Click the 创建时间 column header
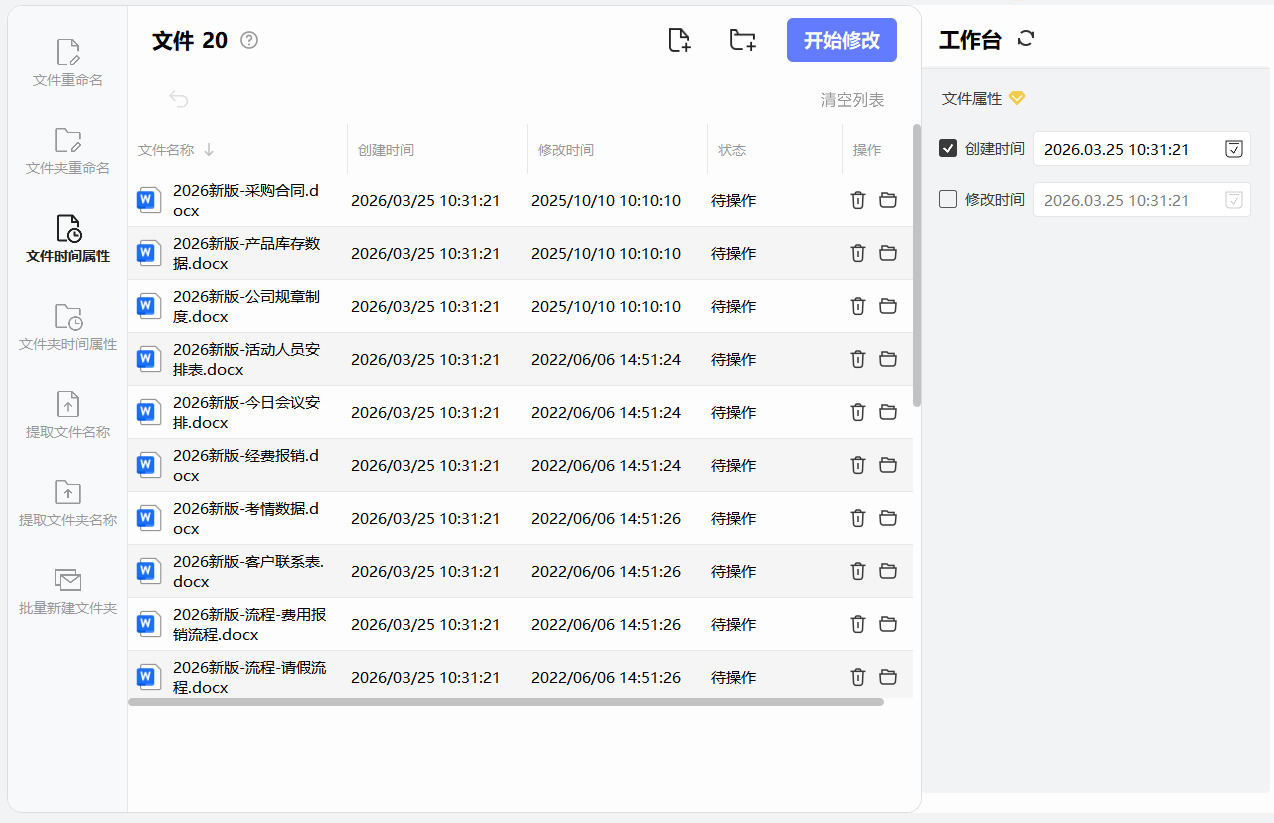Image resolution: width=1274 pixels, height=823 pixels. 386,150
